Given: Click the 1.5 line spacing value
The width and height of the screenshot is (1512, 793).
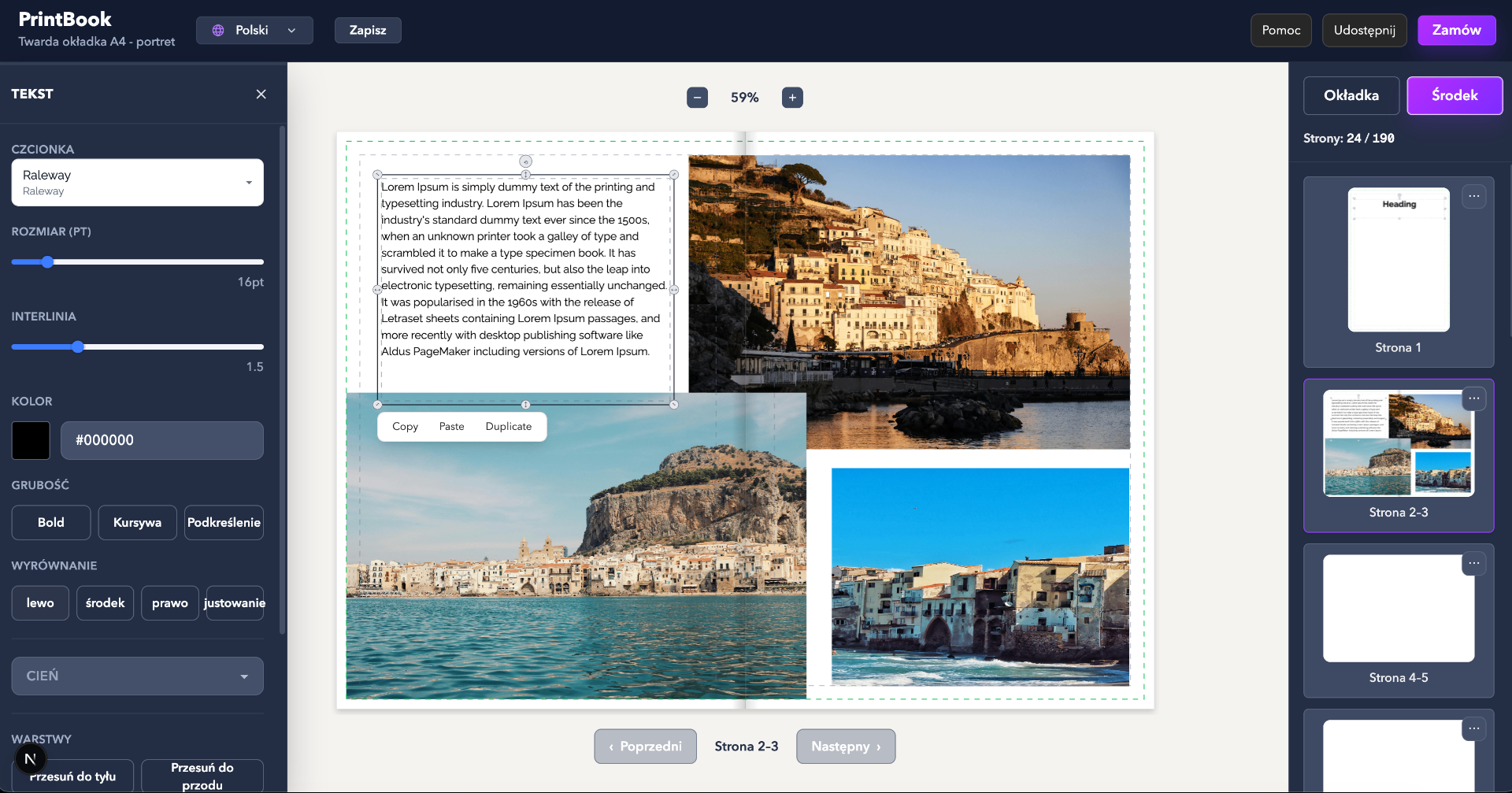Looking at the screenshot, I should tap(255, 367).
